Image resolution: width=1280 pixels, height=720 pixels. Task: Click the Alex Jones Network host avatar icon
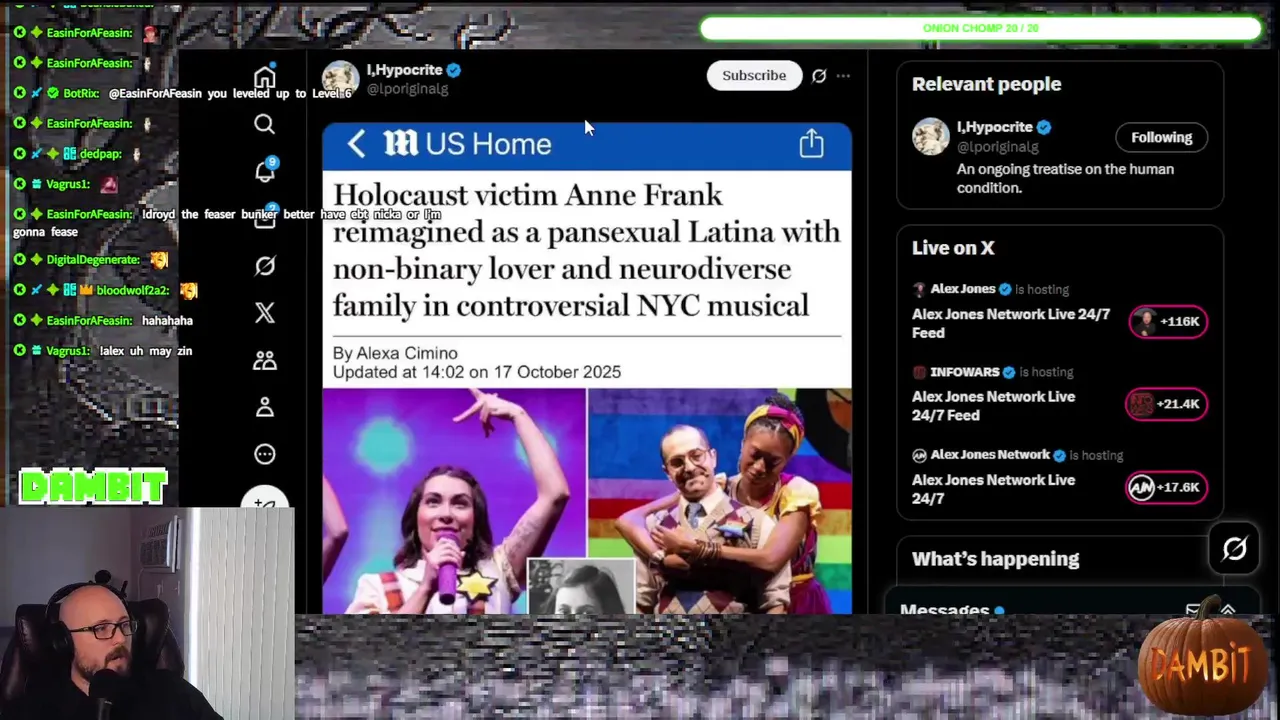pos(919,455)
